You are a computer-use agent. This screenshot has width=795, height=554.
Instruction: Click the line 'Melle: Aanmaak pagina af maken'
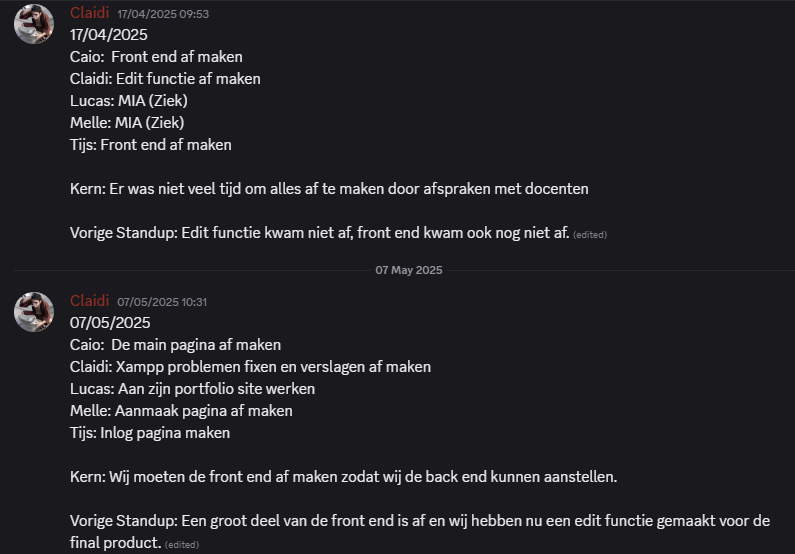pos(181,411)
